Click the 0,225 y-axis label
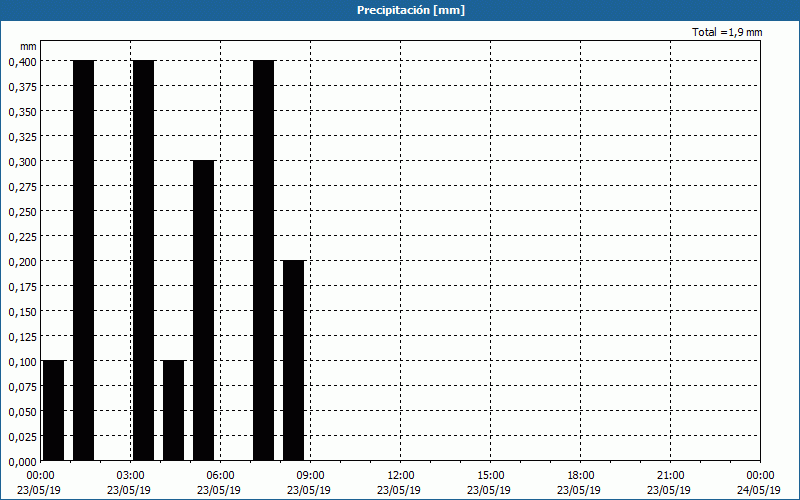This screenshot has height=500, width=800. [x=22, y=237]
